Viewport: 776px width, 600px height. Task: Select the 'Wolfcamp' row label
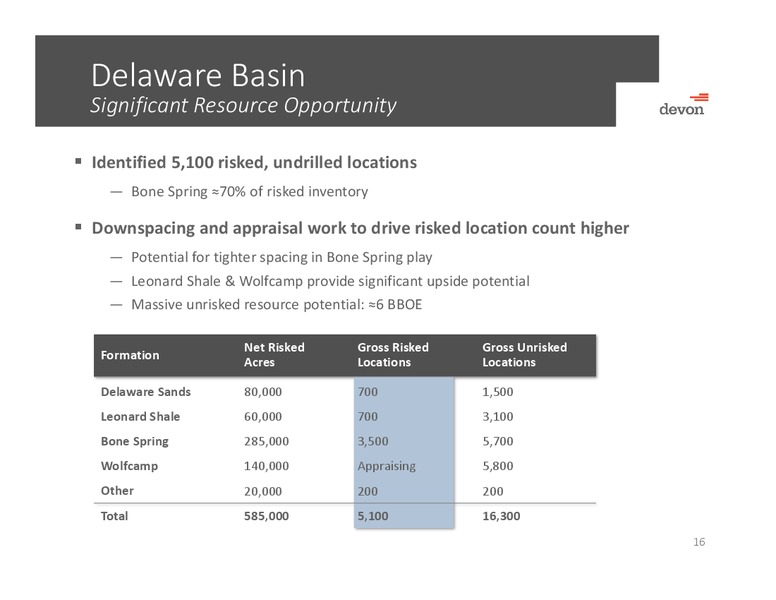click(129, 466)
